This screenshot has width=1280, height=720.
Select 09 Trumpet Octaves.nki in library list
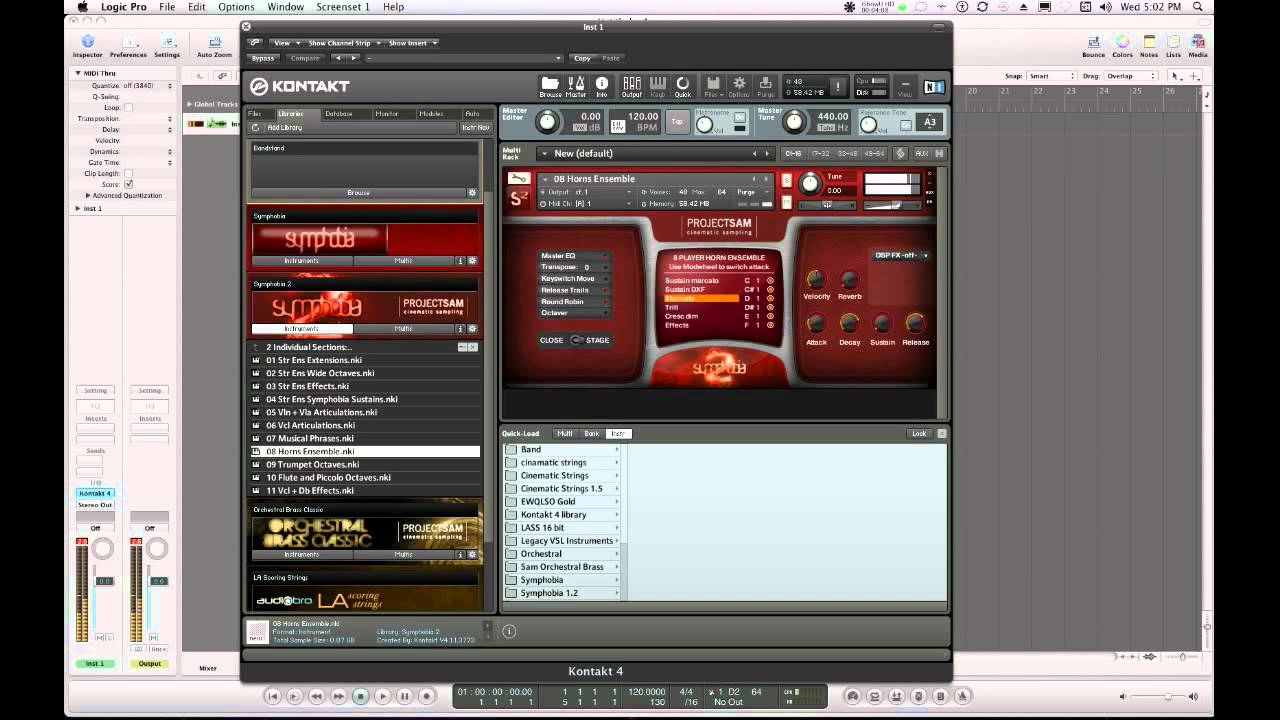pos(365,464)
